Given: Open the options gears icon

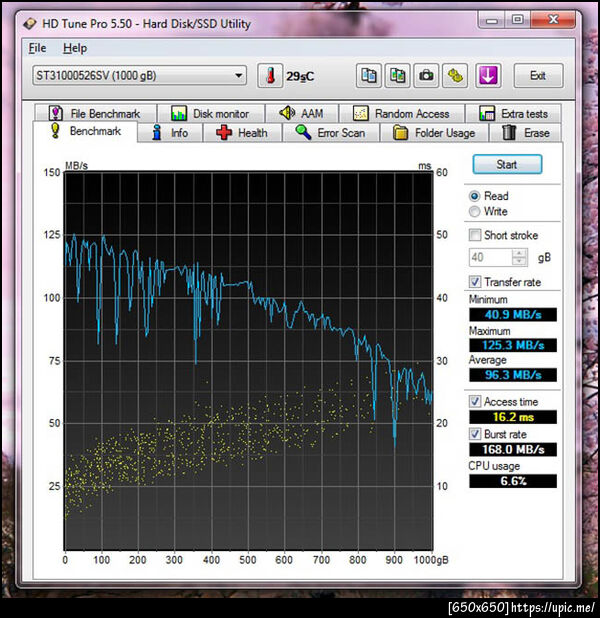Looking at the screenshot, I should point(455,75).
